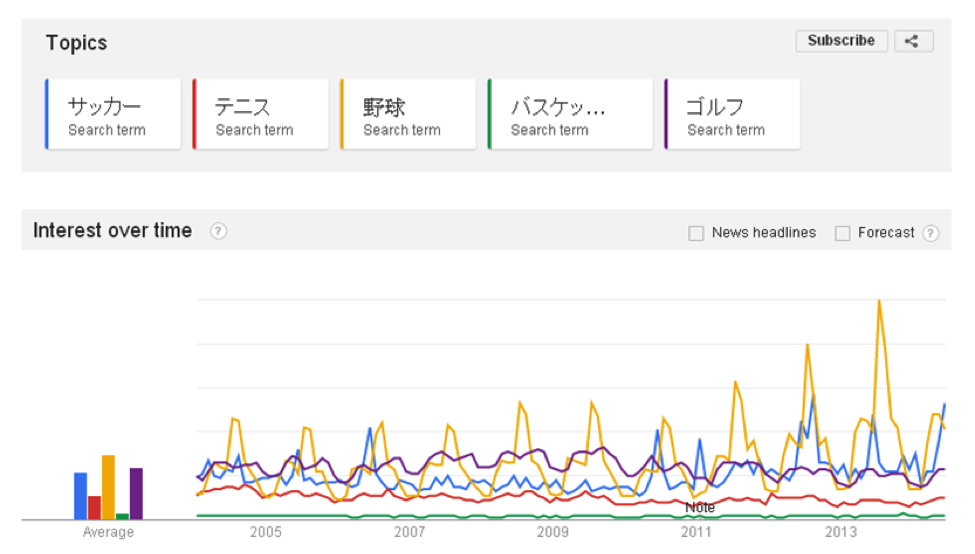Click the 2013 label on time axis
Viewport: 975px width, 554px height.
click(x=841, y=532)
